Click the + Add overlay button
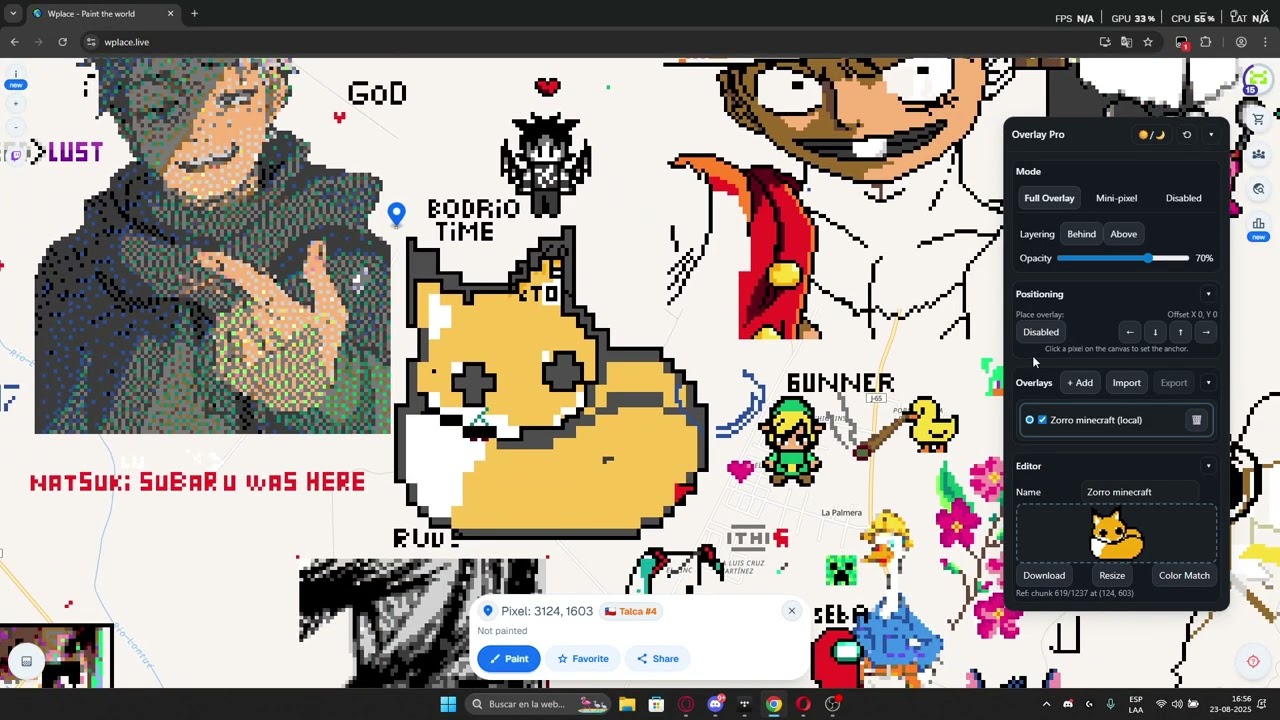 (1080, 383)
